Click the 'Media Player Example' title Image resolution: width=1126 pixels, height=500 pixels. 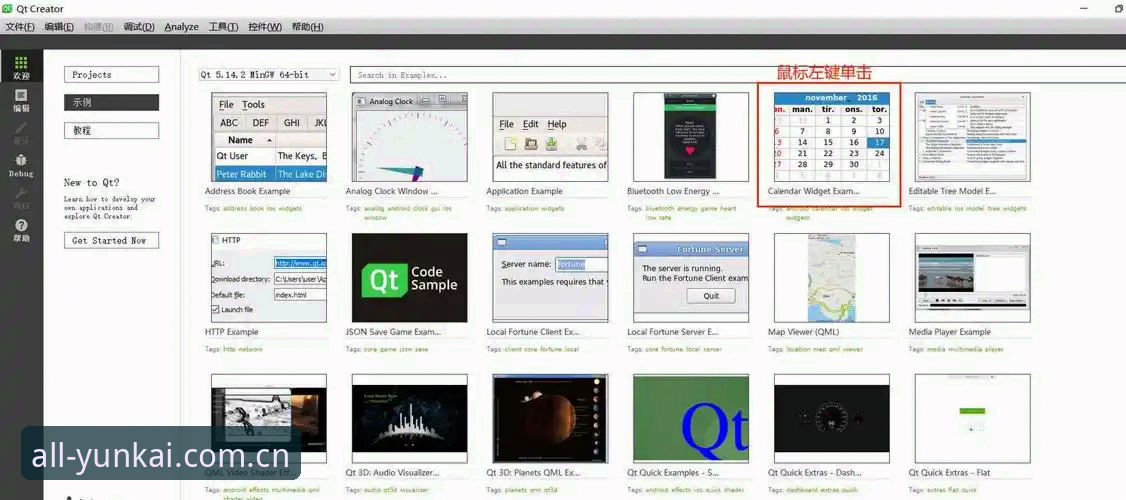coord(949,332)
